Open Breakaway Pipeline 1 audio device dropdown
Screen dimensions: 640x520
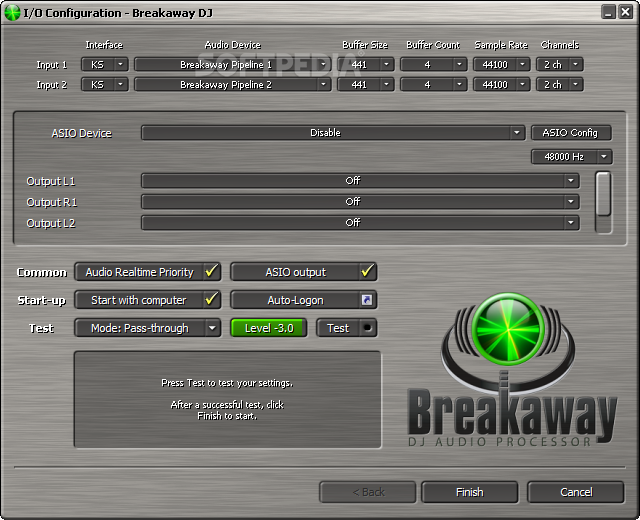[233, 64]
